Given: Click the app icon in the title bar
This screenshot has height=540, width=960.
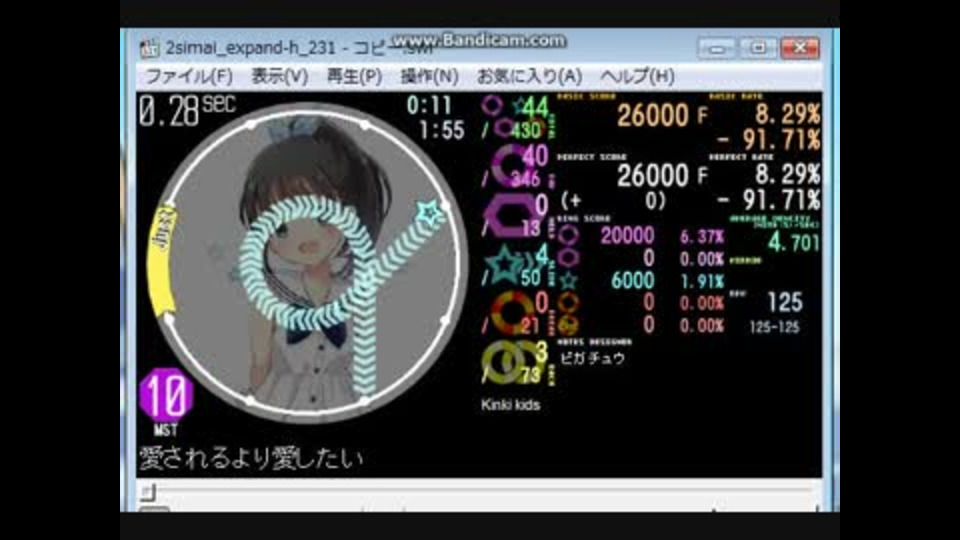Looking at the screenshot, I should tap(149, 48).
